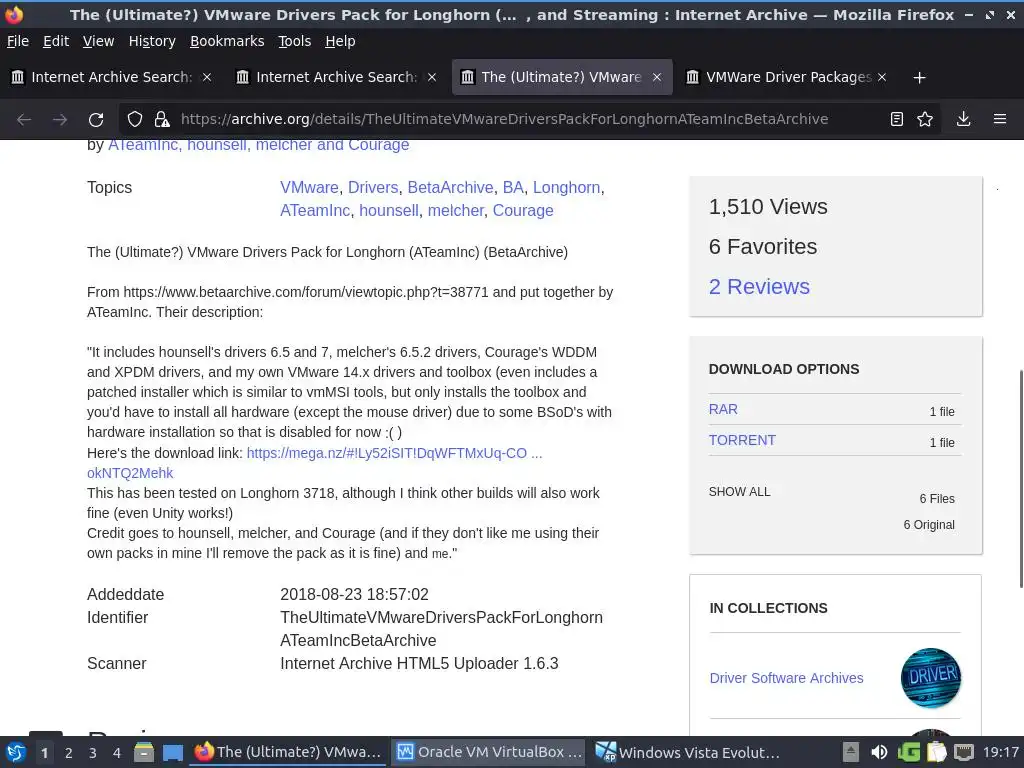Switch to workspace 2
Image resolution: width=1024 pixels, height=768 pixels.
[69, 753]
